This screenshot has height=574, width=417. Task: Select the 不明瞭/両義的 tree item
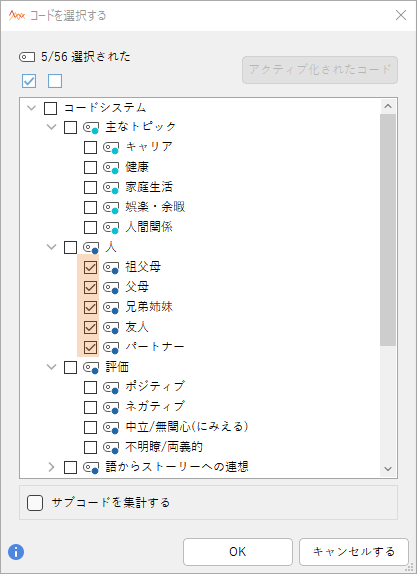[164, 447]
